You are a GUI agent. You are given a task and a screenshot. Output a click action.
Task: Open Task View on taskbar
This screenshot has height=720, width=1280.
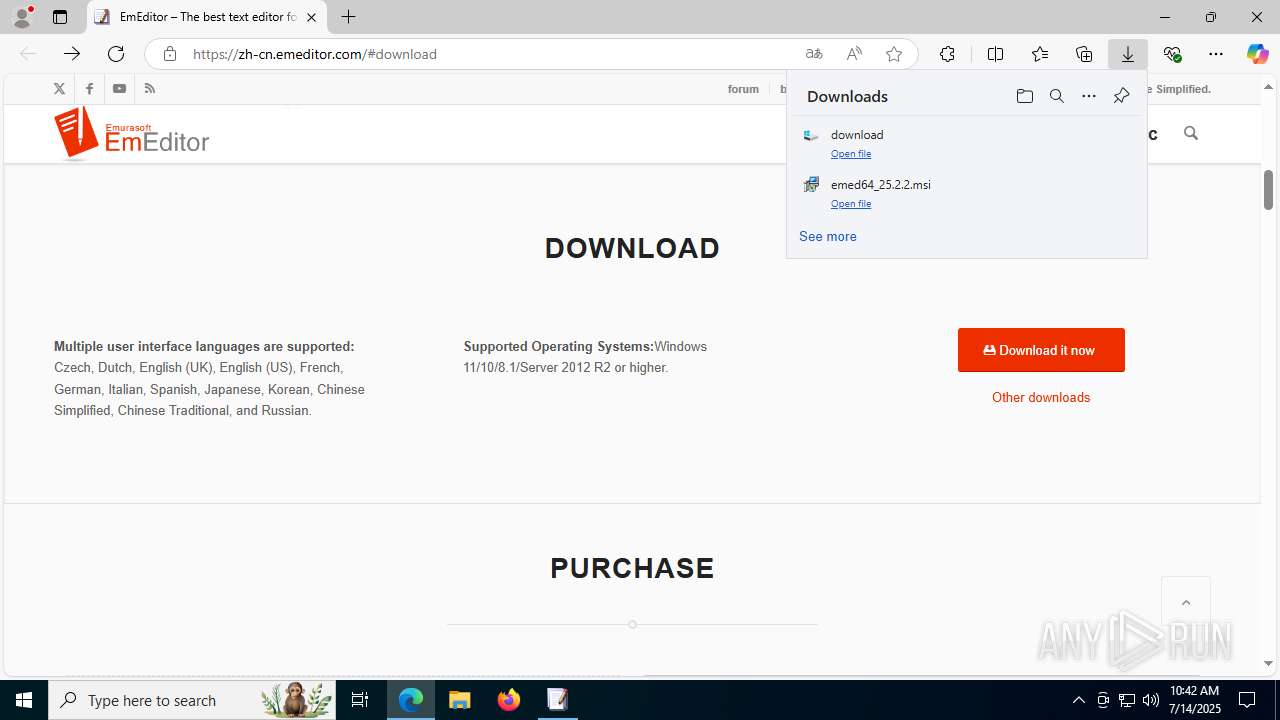360,700
